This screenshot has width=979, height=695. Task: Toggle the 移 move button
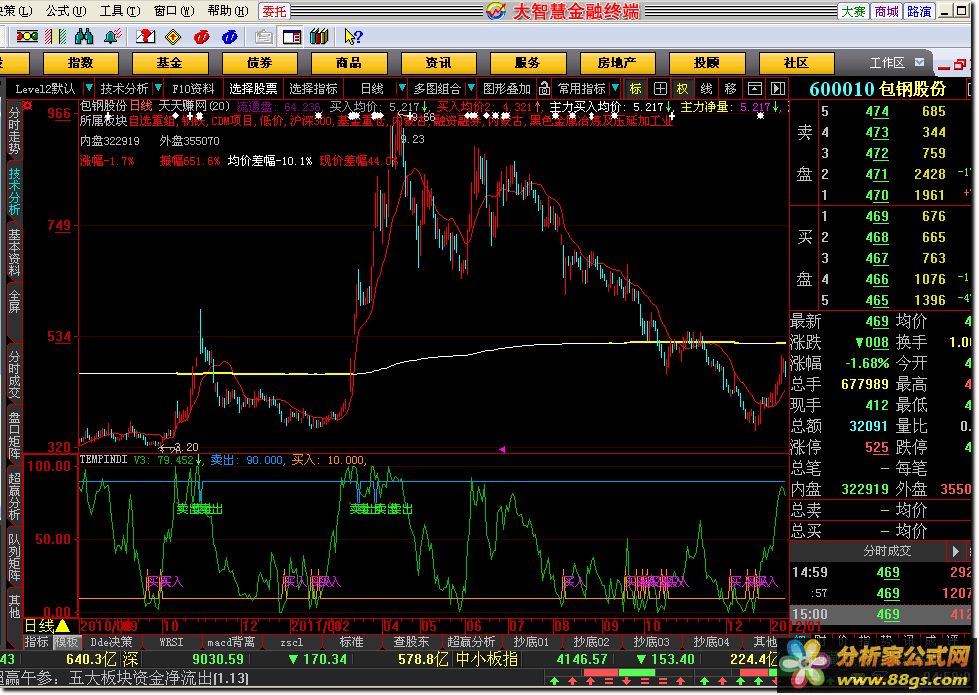(x=730, y=89)
